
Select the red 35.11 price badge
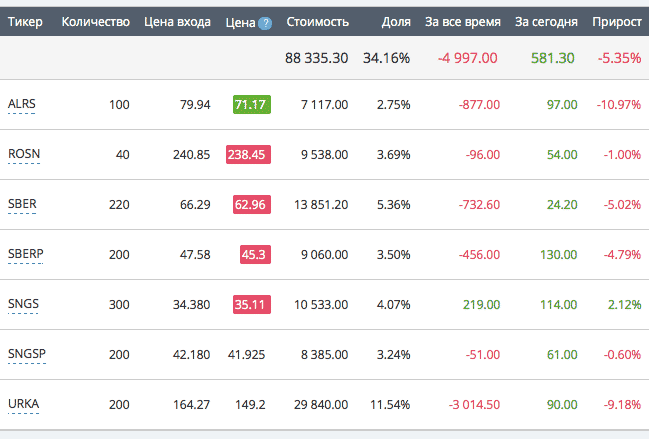click(252, 305)
